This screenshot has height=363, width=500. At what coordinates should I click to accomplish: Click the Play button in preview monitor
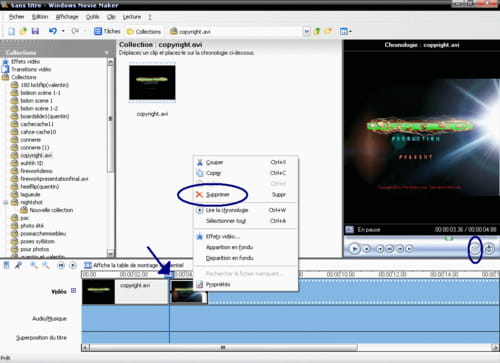click(355, 249)
